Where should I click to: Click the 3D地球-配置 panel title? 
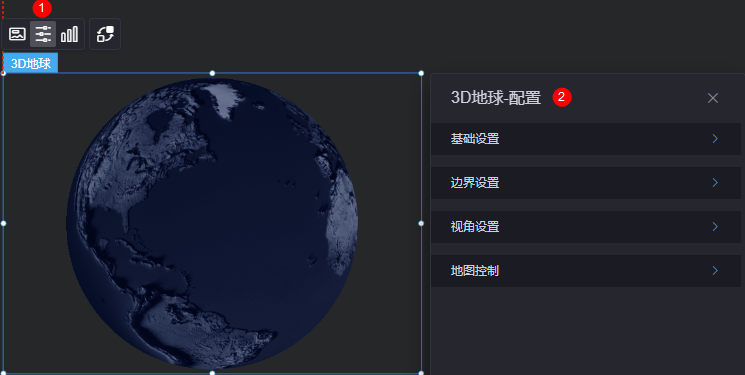coord(496,98)
